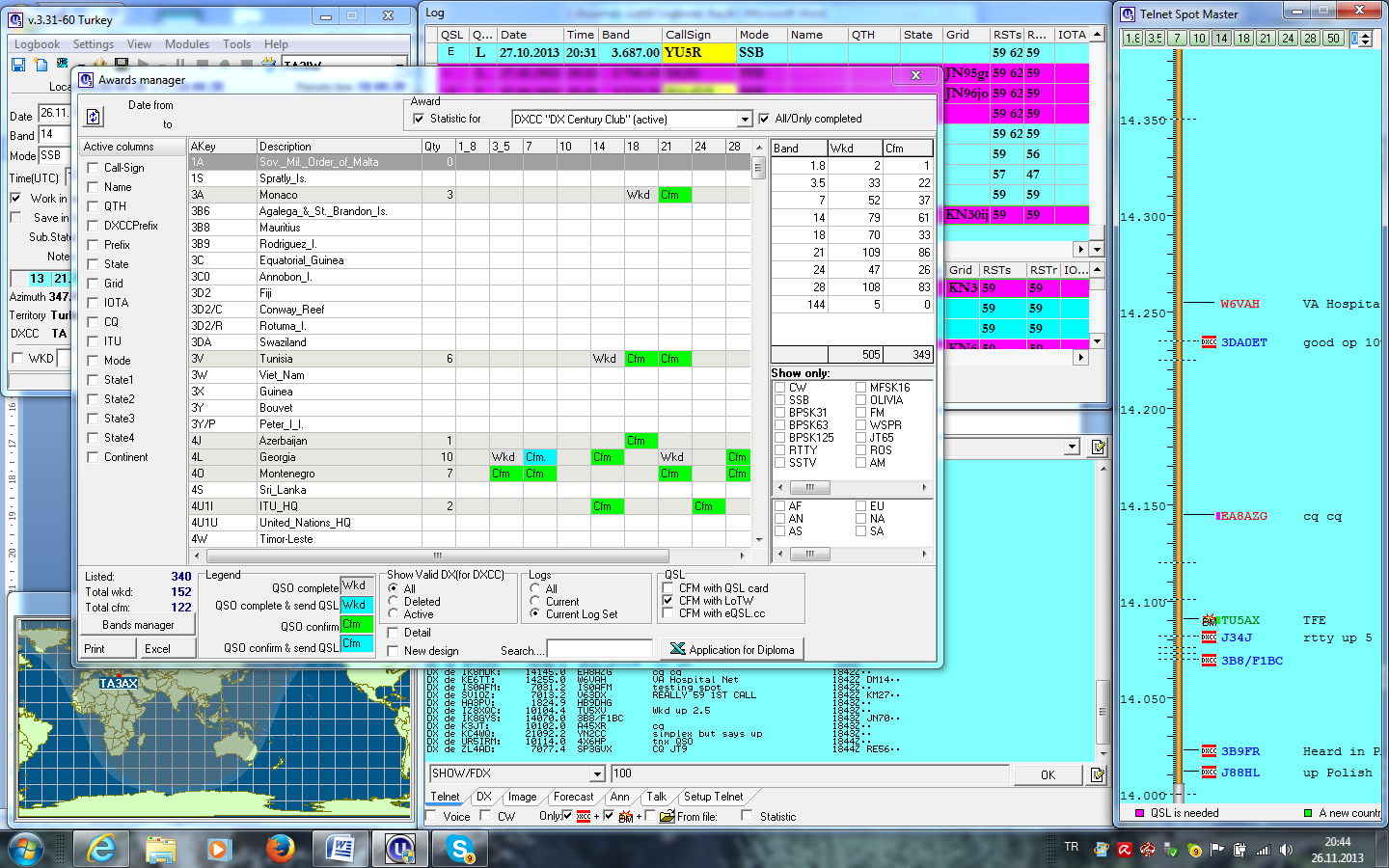1389x868 pixels.
Task: Click the BM icon beside TU5AX spot
Action: (x=1210, y=620)
